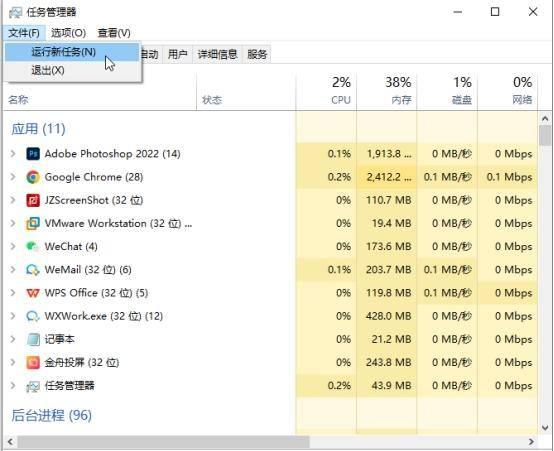
Task: Click Photoshop memory value 1,913.8
Action: coord(389,154)
